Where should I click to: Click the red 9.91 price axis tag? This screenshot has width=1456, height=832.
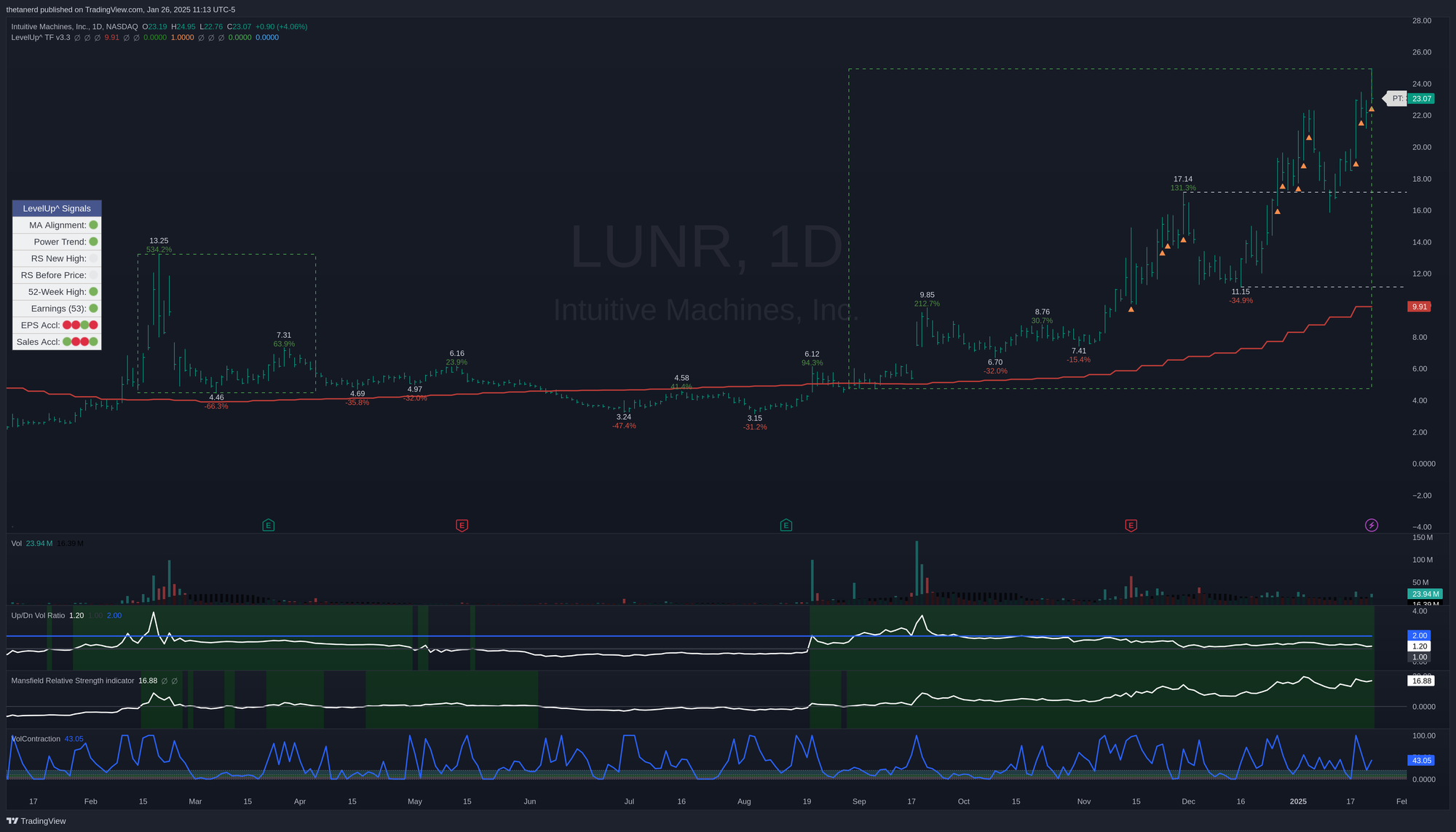1420,307
